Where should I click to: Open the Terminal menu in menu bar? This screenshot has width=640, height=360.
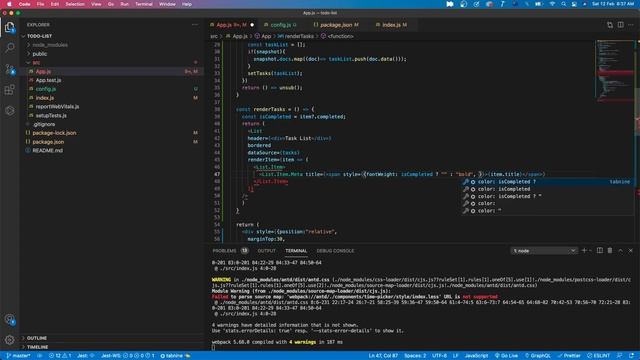click(x=144, y=4)
